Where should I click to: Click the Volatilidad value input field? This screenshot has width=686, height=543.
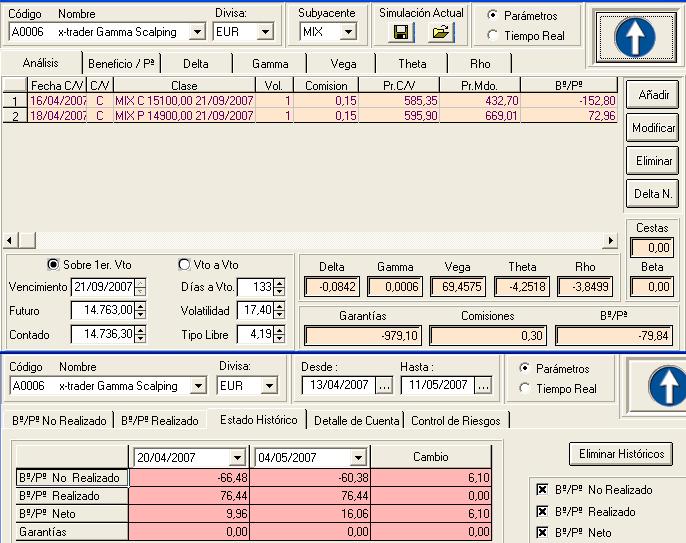[256, 311]
